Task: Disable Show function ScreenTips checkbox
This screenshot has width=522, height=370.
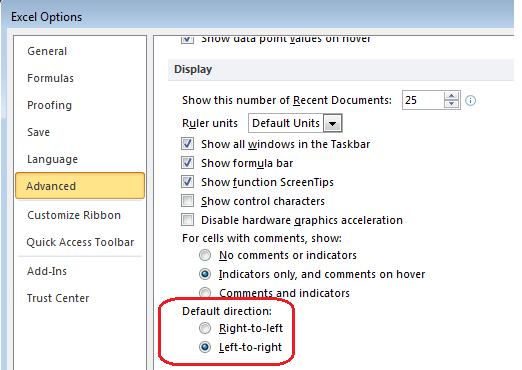Action: 187,182
